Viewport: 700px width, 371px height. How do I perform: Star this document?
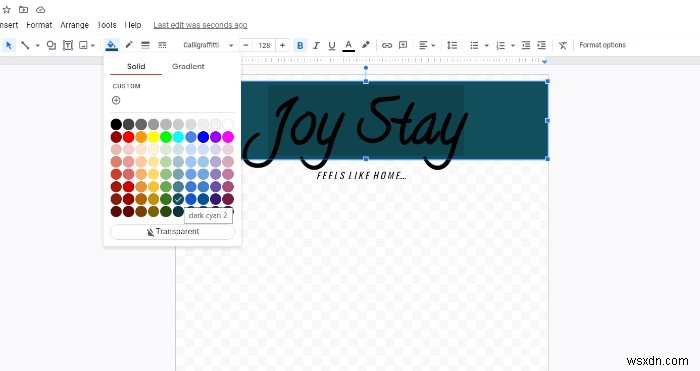7,9
